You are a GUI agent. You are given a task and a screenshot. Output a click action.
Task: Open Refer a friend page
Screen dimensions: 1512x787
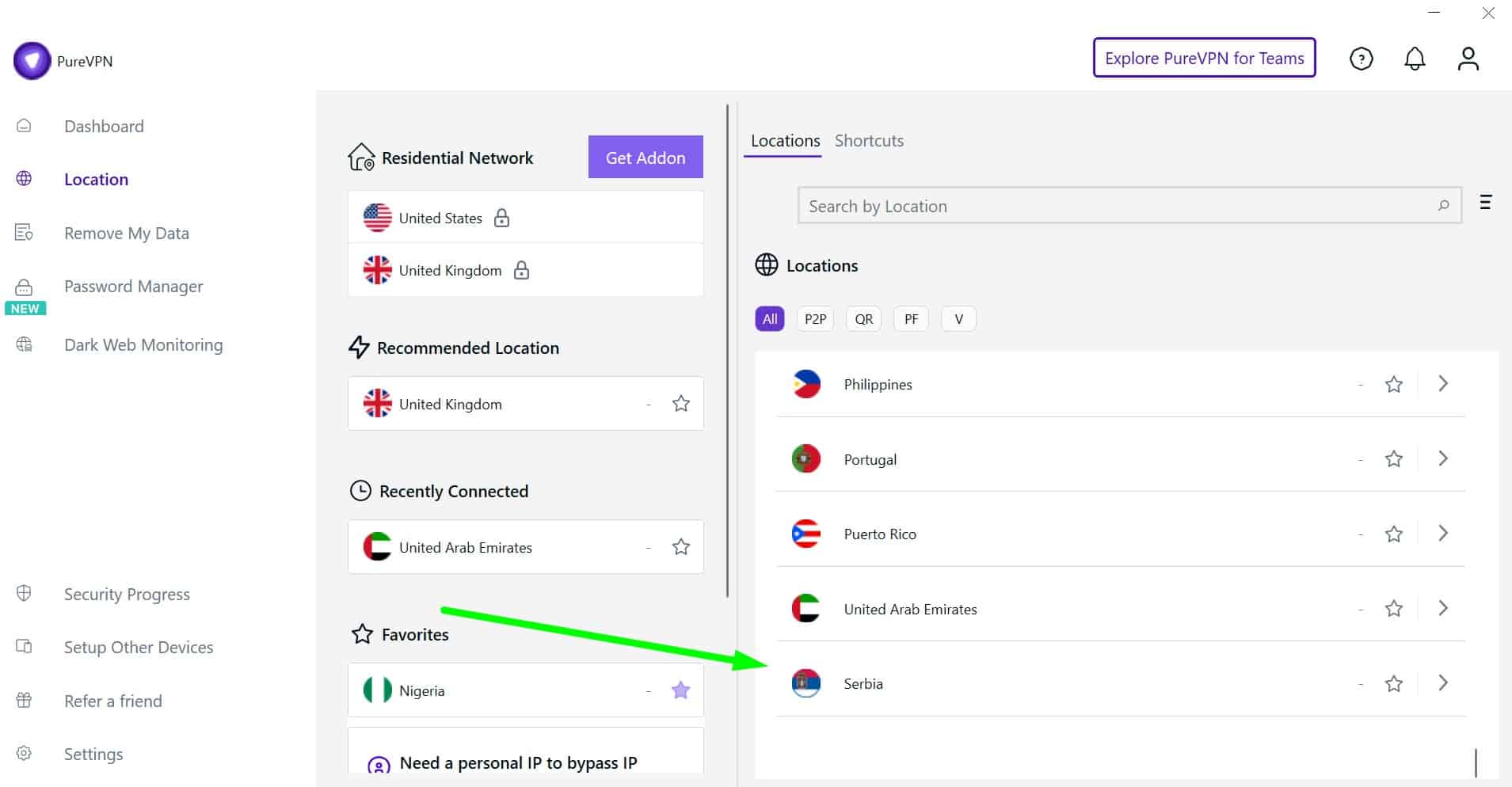tap(113, 701)
